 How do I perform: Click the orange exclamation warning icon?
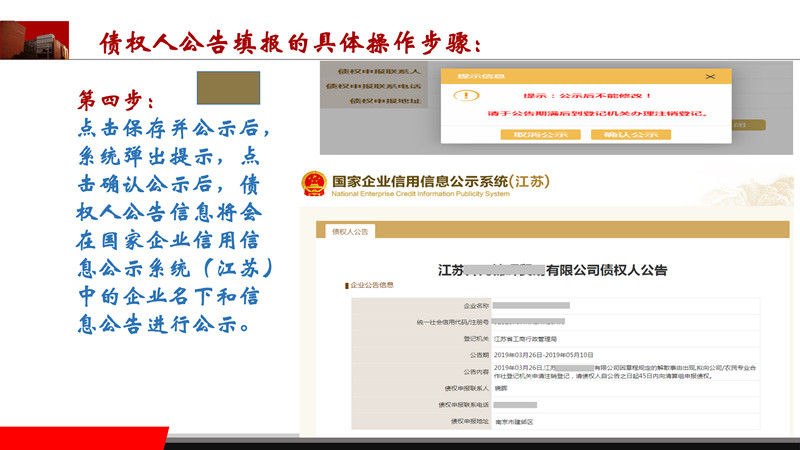click(462, 95)
